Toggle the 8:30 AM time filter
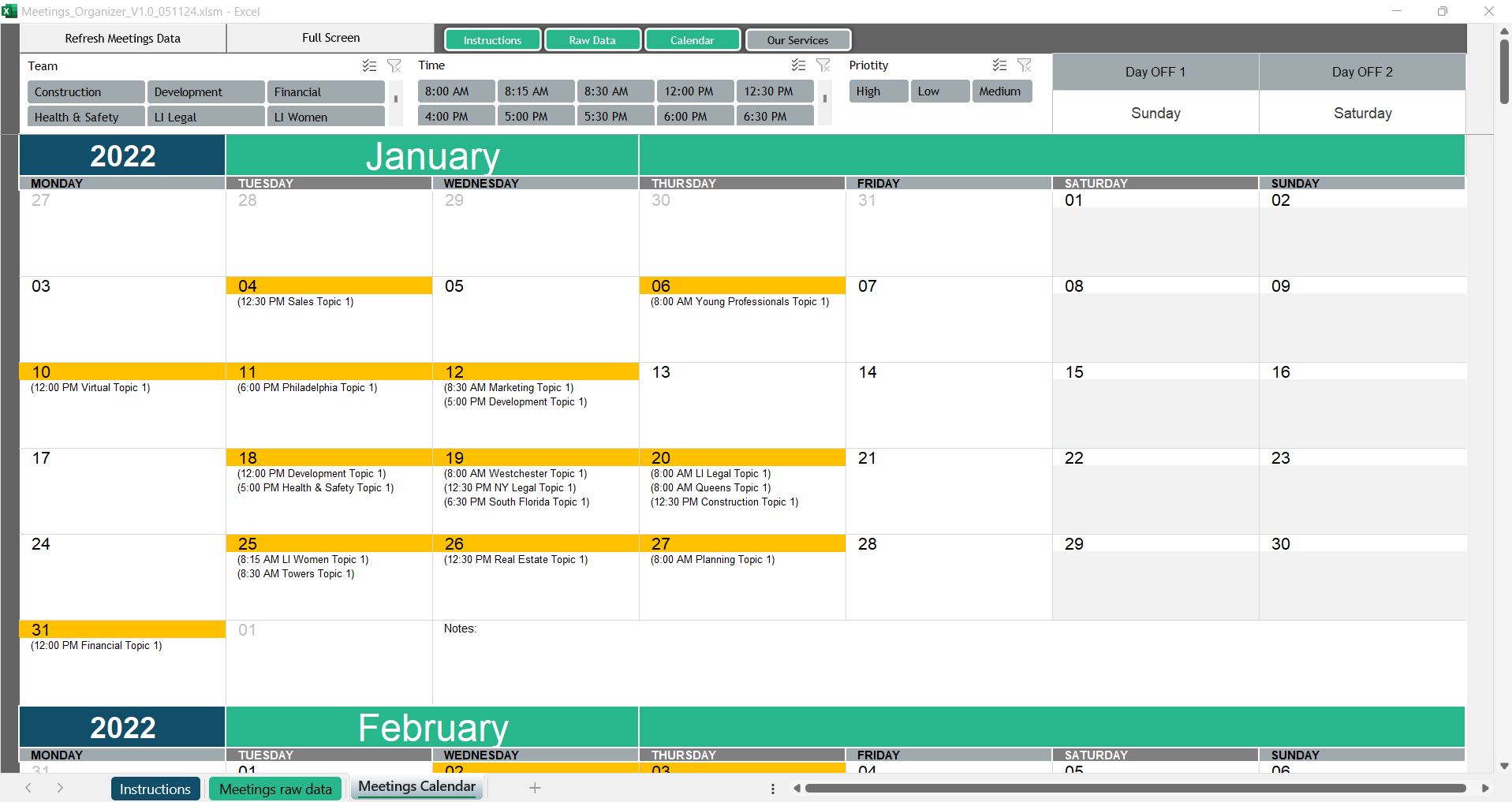Viewport: 1512px width, 802px height. click(615, 91)
